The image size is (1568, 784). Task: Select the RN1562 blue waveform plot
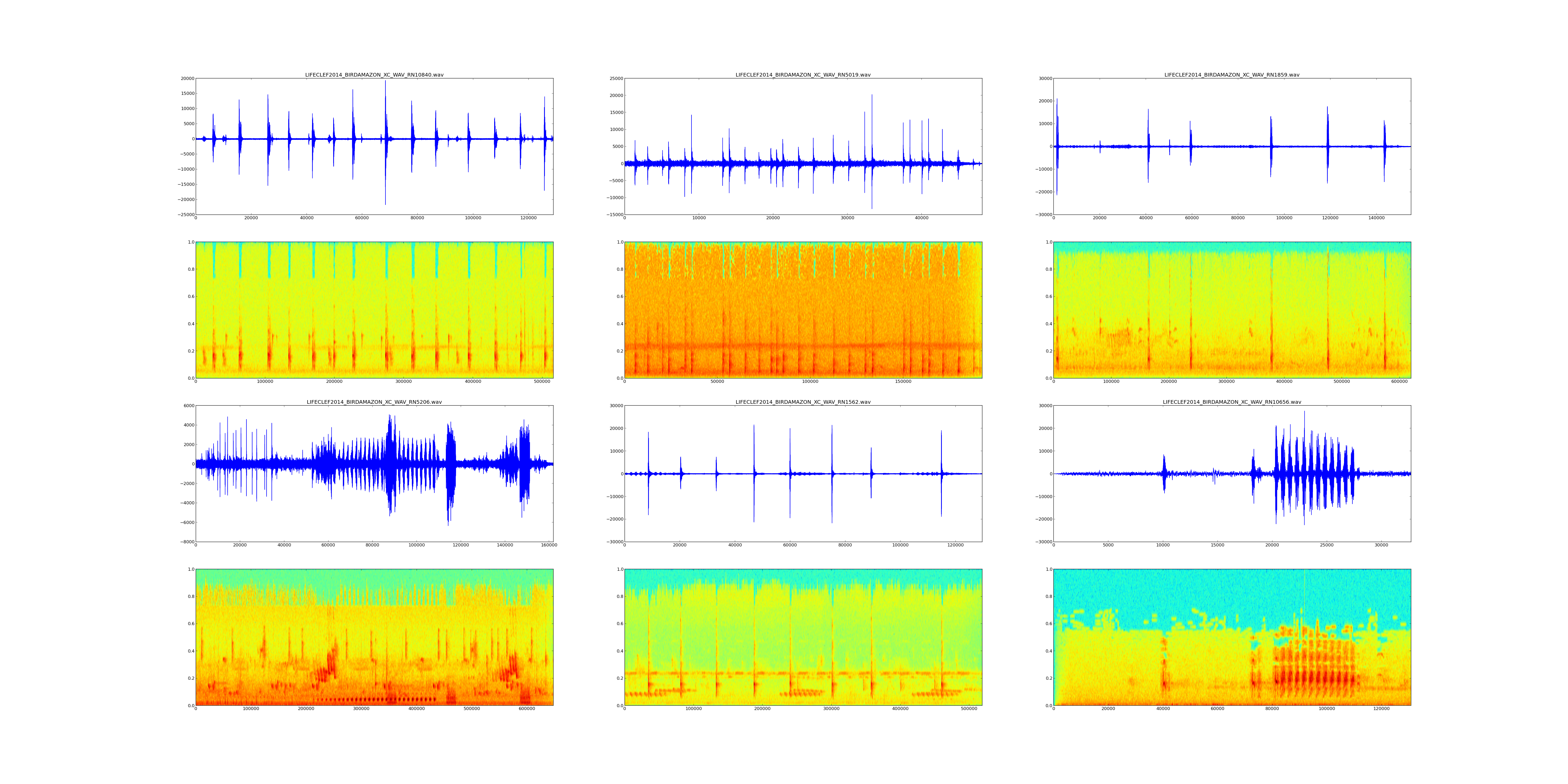803,474
